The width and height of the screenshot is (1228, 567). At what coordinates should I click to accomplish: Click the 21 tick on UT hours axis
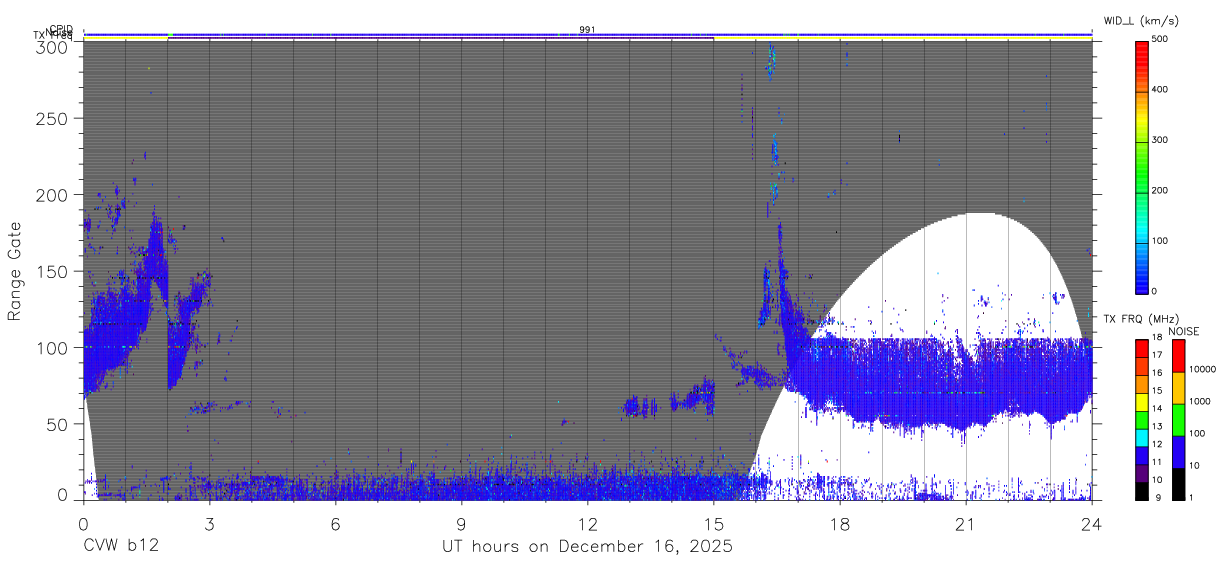965,524
